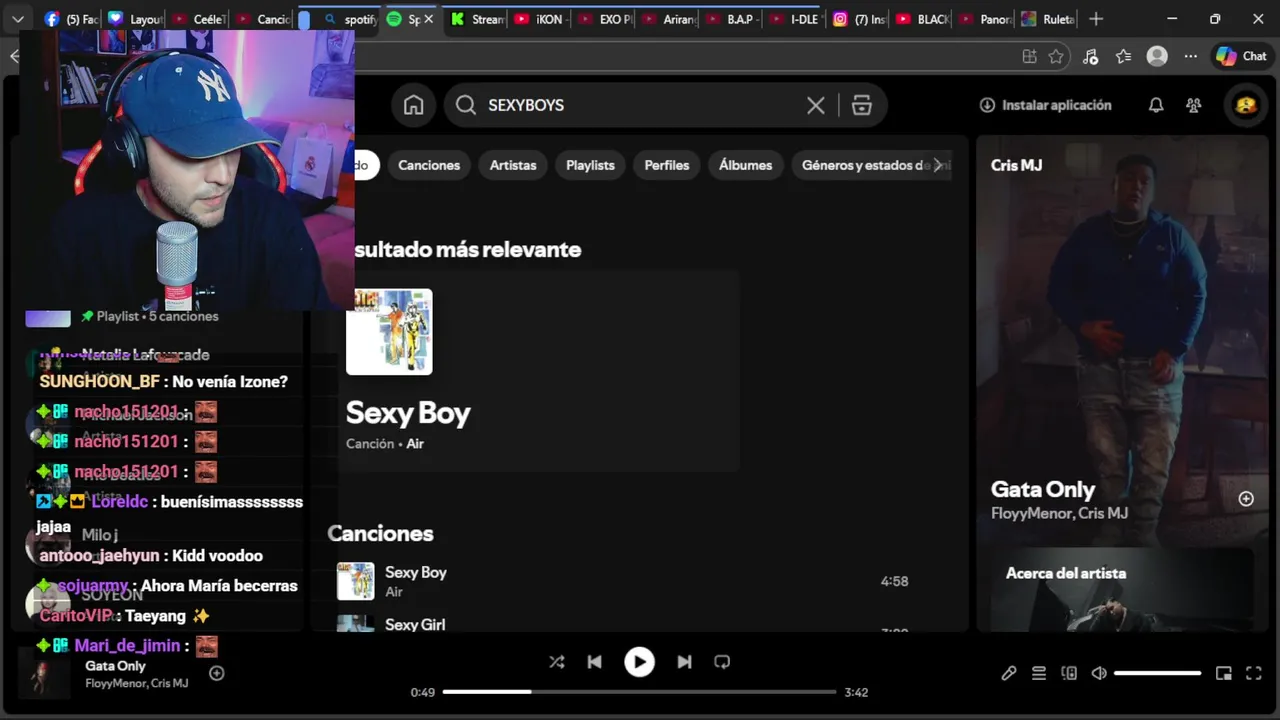
Task: Mute audio with the speaker icon
Action: pos(1098,674)
